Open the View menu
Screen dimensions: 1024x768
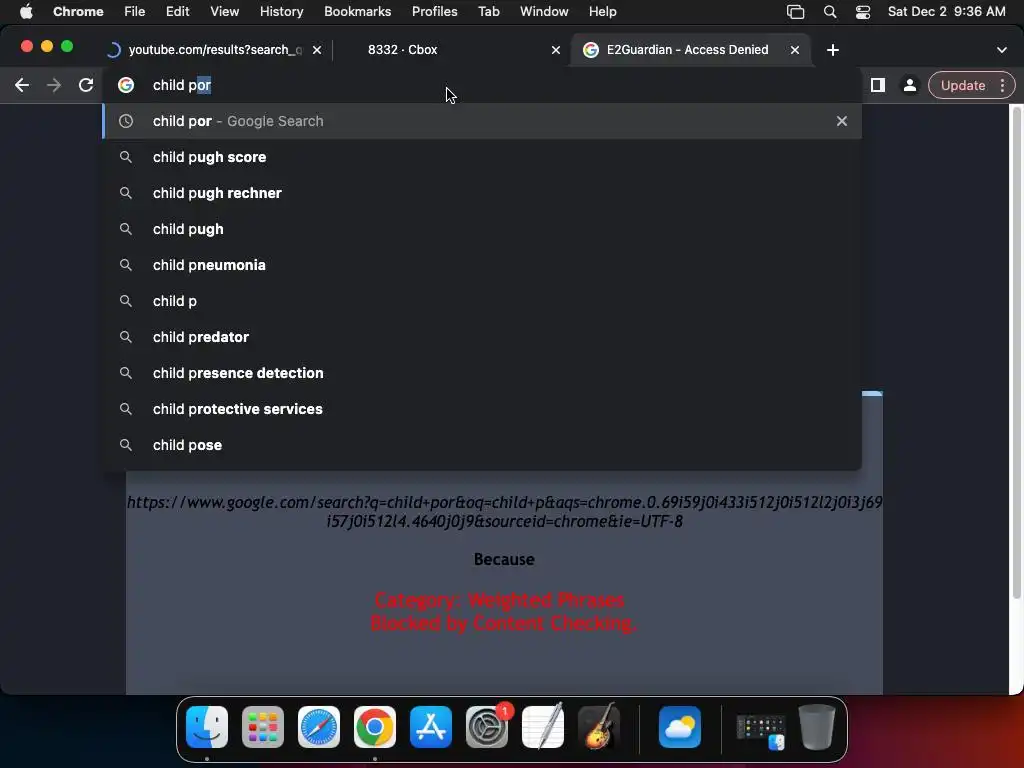click(225, 12)
